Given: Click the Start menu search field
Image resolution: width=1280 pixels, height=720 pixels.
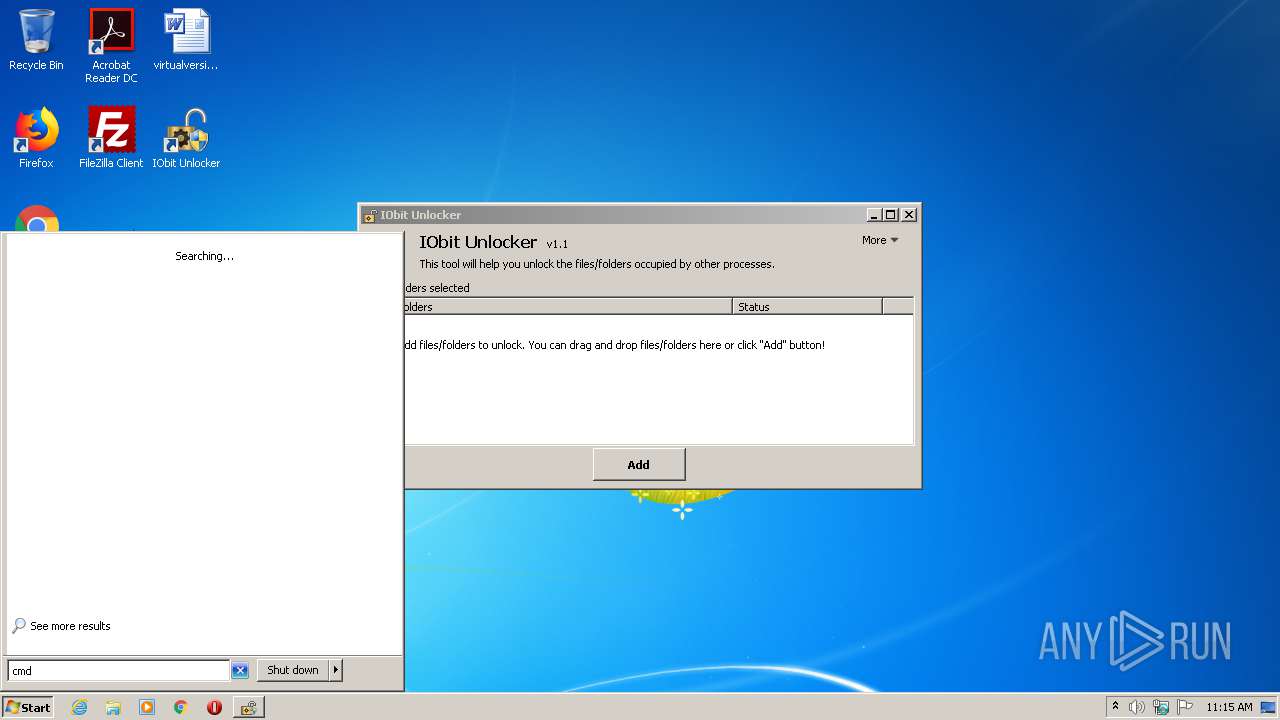Looking at the screenshot, I should click(x=119, y=670).
